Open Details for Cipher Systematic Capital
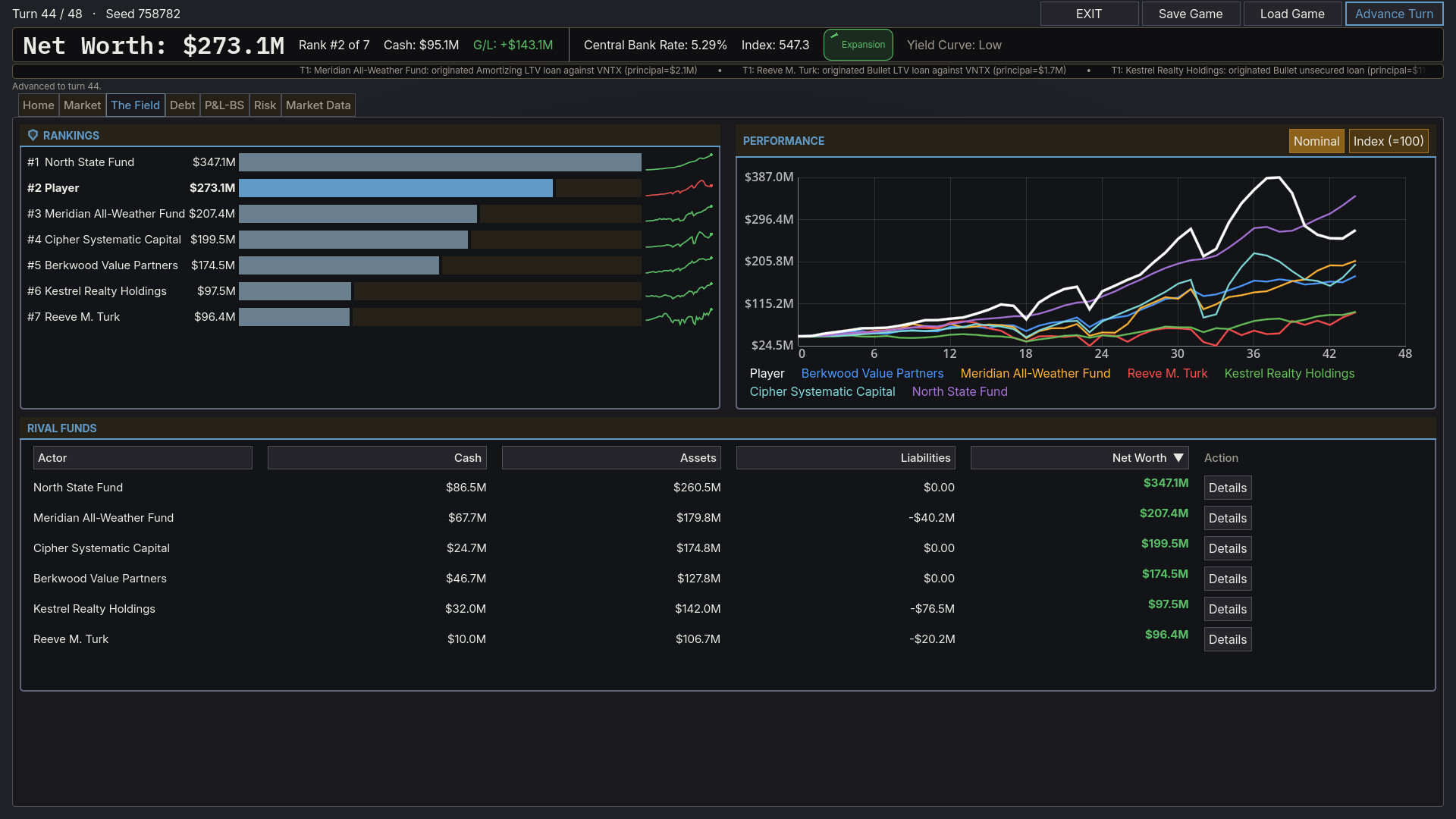This screenshot has height=819, width=1456. pyautogui.click(x=1228, y=548)
